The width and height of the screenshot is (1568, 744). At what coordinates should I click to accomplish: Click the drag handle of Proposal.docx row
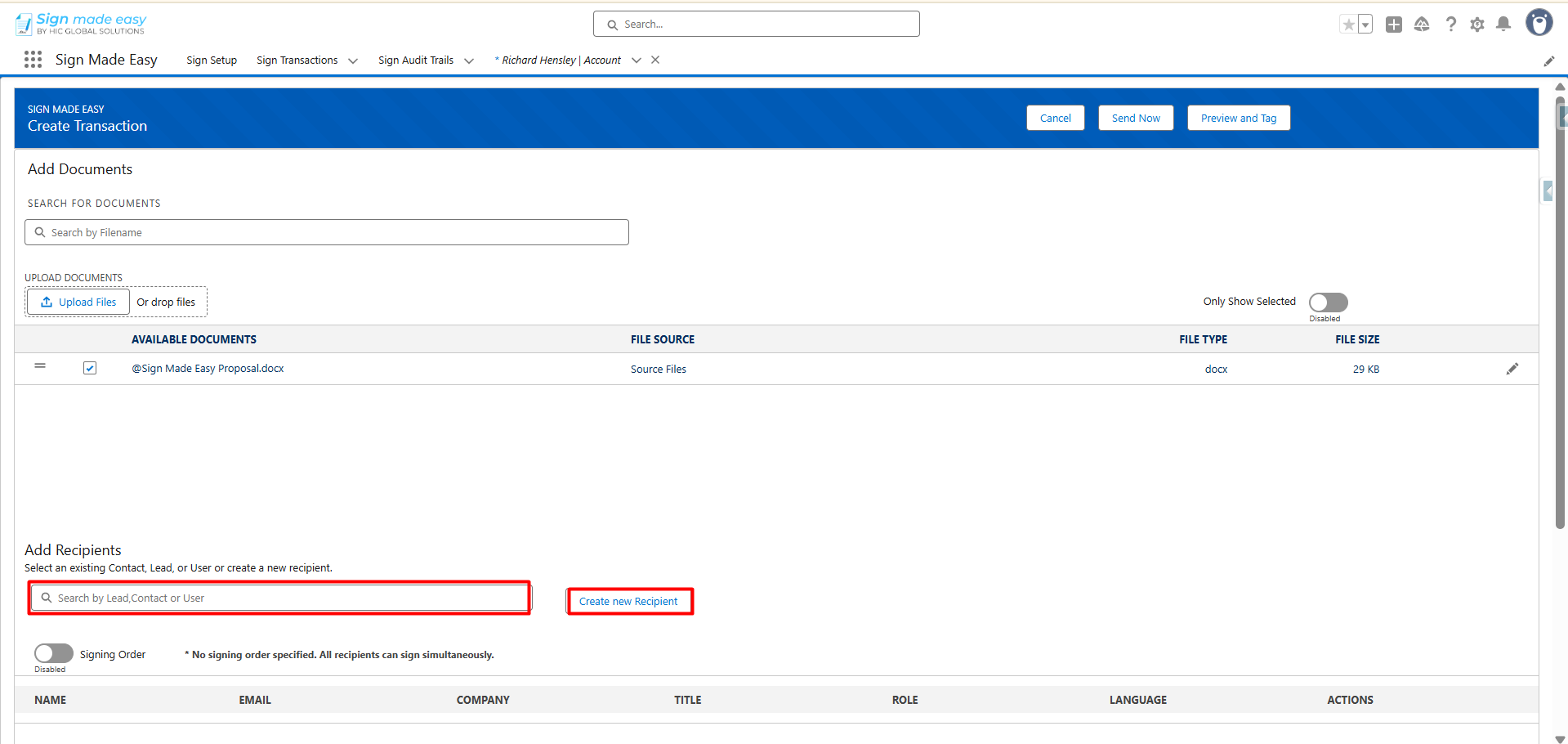[40, 365]
